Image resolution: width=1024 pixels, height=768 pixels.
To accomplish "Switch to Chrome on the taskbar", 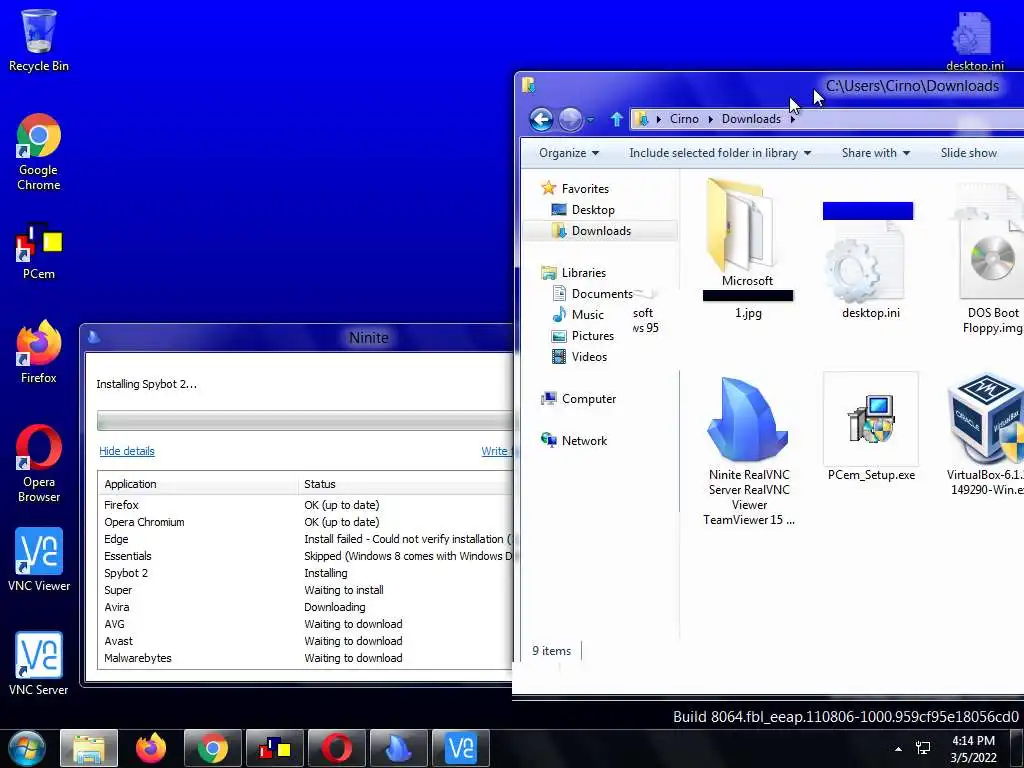I will [213, 748].
